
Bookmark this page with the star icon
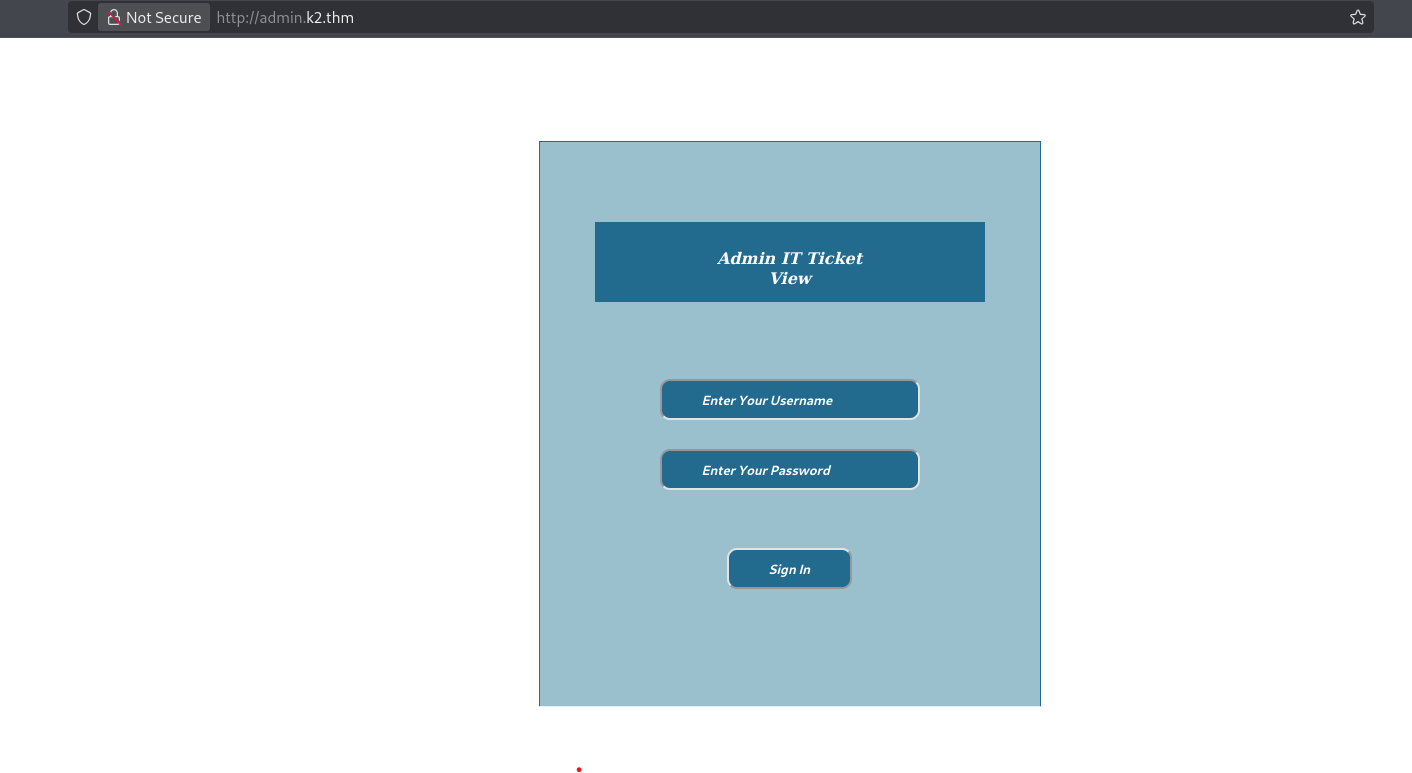1357,17
